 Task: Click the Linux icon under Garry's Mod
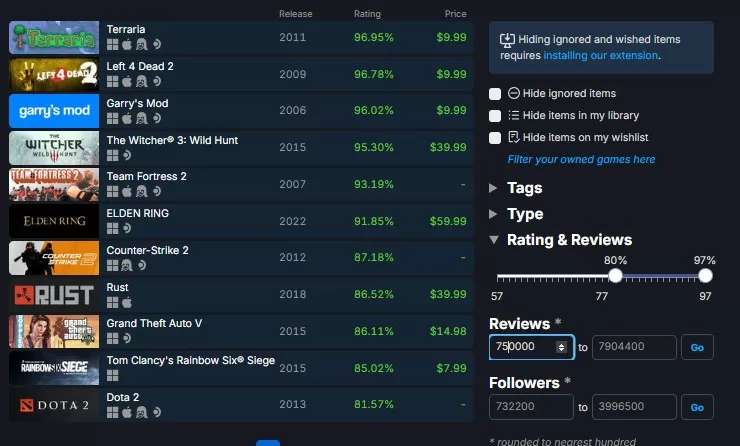(141, 118)
